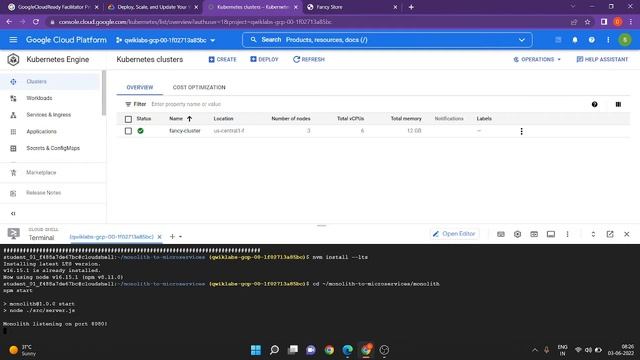This screenshot has width=640, height=360.
Task: Close the Cloud Shell session tab
Action: pyautogui.click(x=160, y=237)
